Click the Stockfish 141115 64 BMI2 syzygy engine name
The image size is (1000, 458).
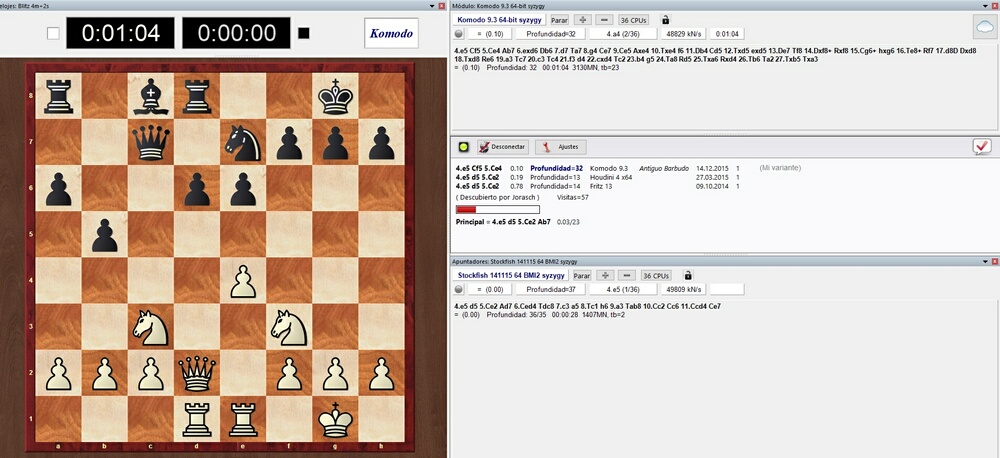pos(511,276)
